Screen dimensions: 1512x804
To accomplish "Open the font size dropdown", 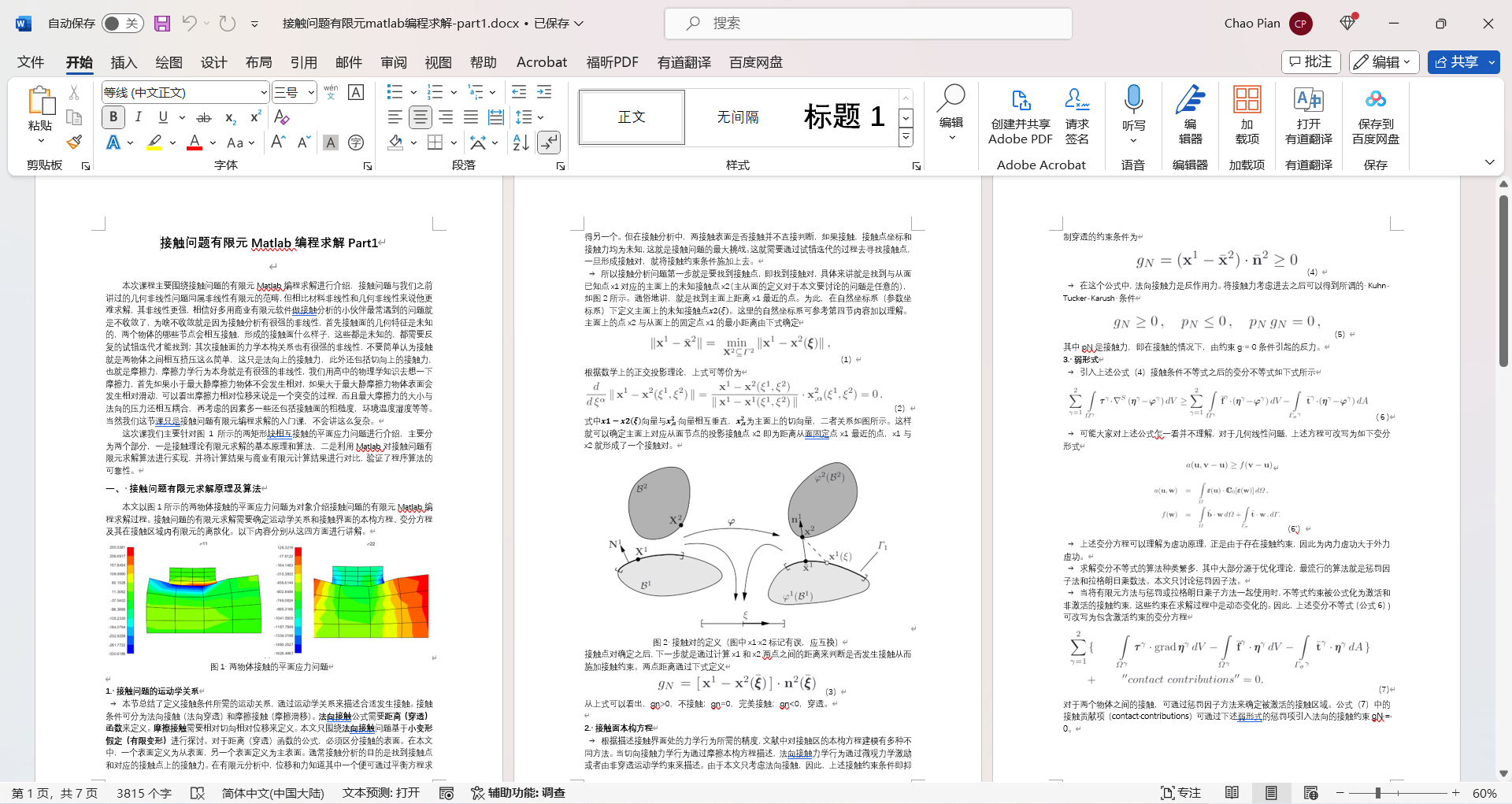I will point(311,93).
